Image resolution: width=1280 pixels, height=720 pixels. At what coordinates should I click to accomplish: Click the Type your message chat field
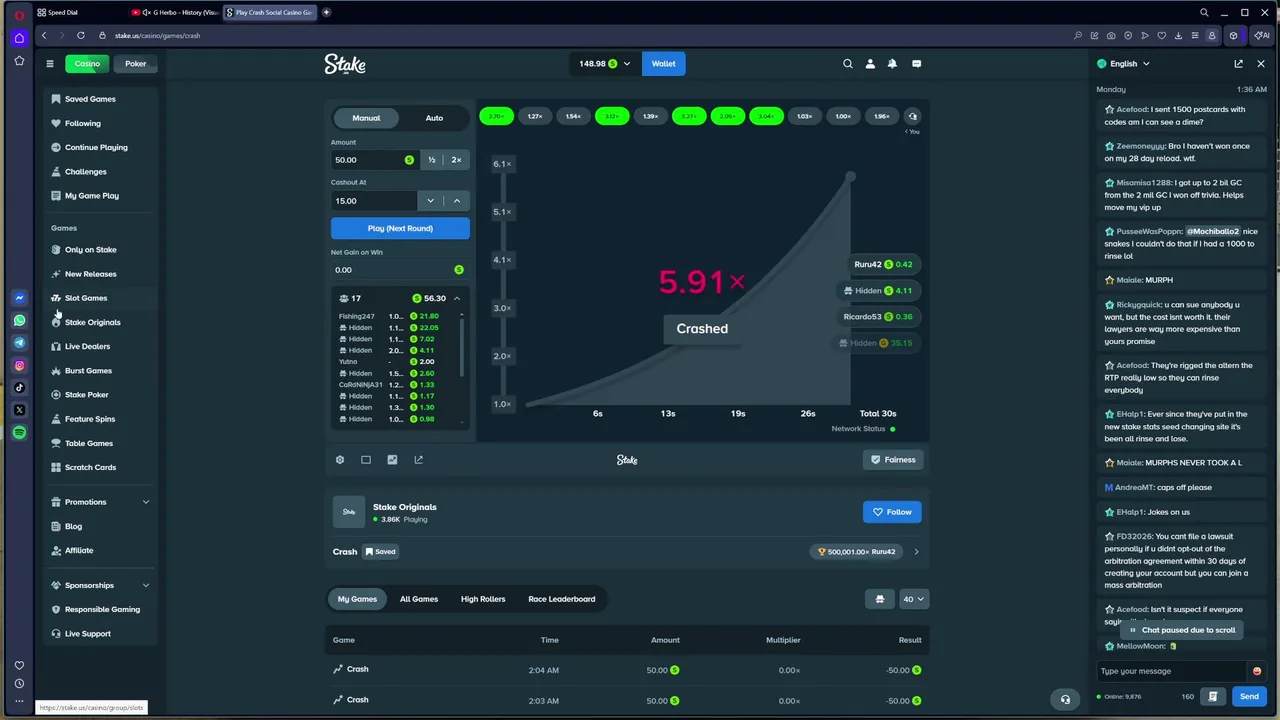[x=1172, y=671]
